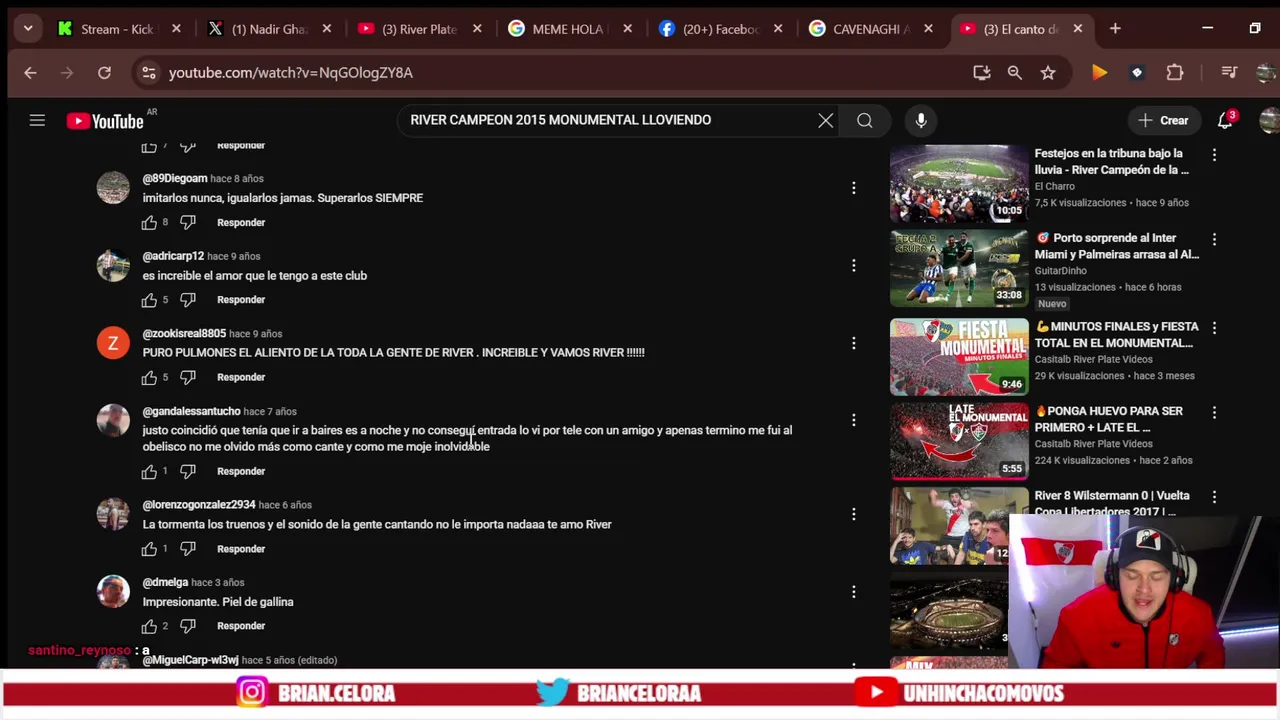Like the comment by @adricarp12
The height and width of the screenshot is (720, 1280).
[149, 300]
